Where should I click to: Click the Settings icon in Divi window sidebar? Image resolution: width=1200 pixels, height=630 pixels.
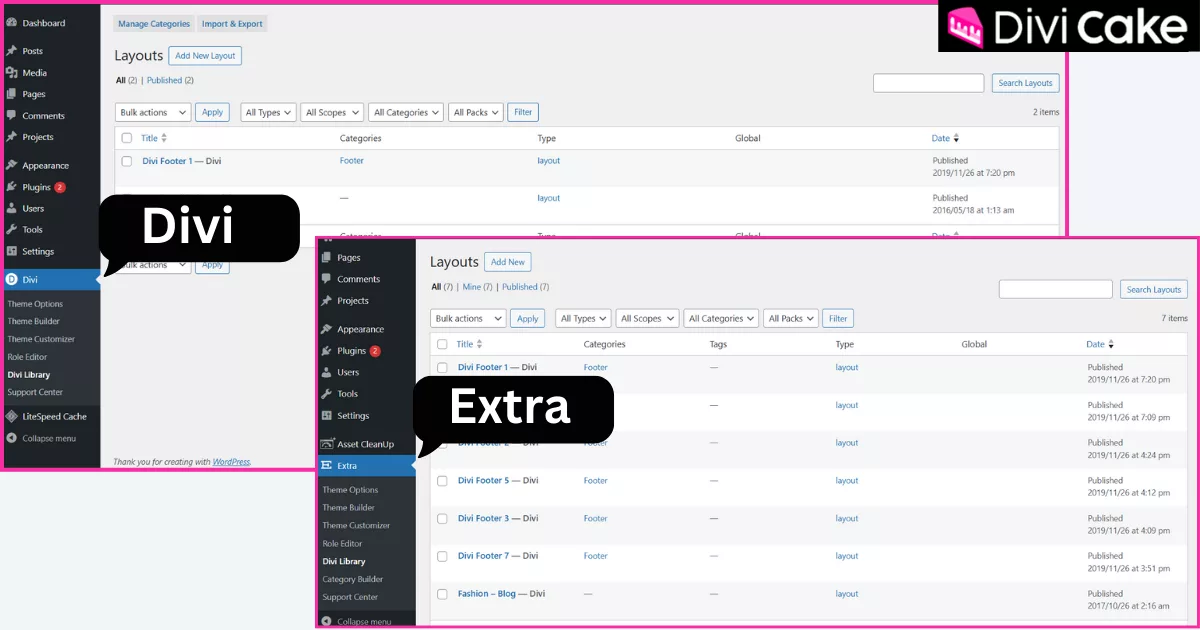pyautogui.click(x=12, y=251)
